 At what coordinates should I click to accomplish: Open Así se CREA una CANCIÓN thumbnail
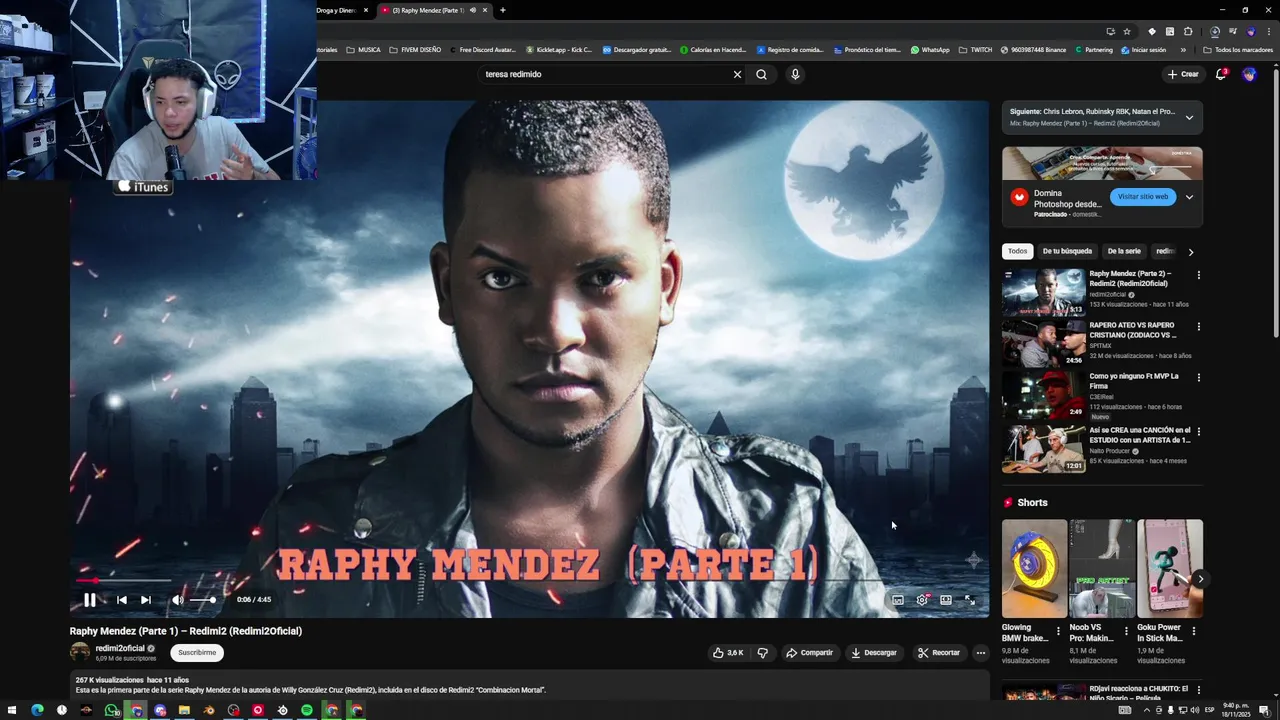1043,449
